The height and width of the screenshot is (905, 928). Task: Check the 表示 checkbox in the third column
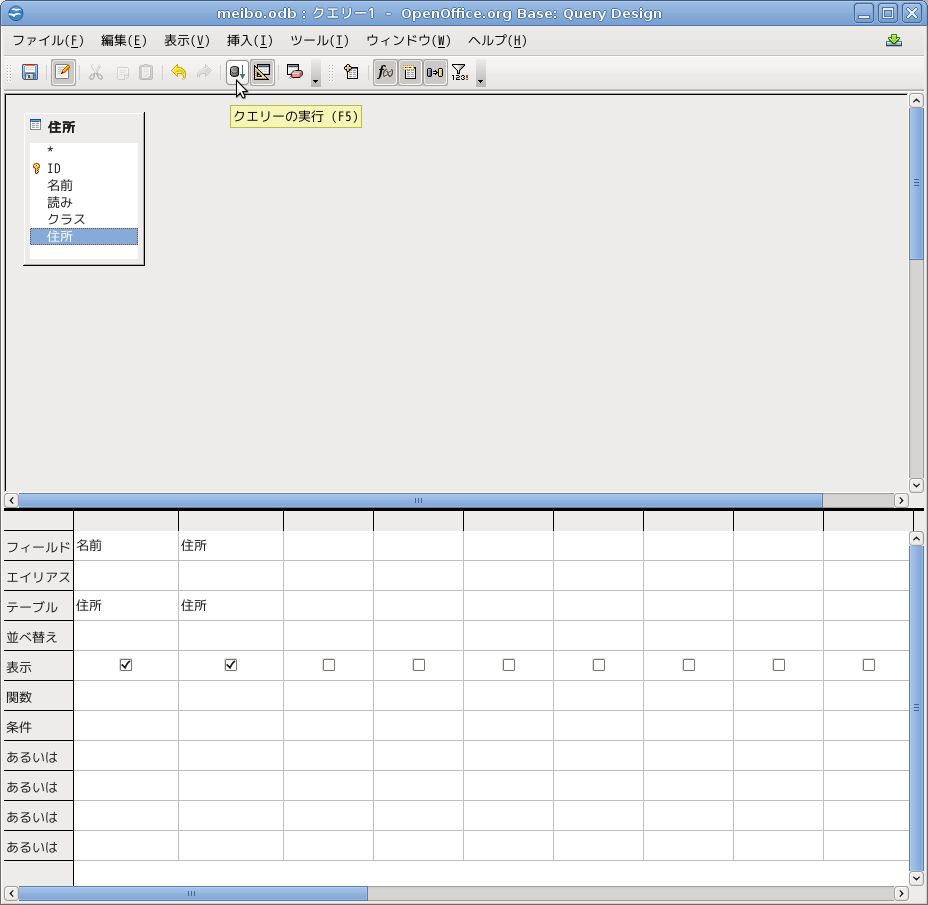[329, 665]
